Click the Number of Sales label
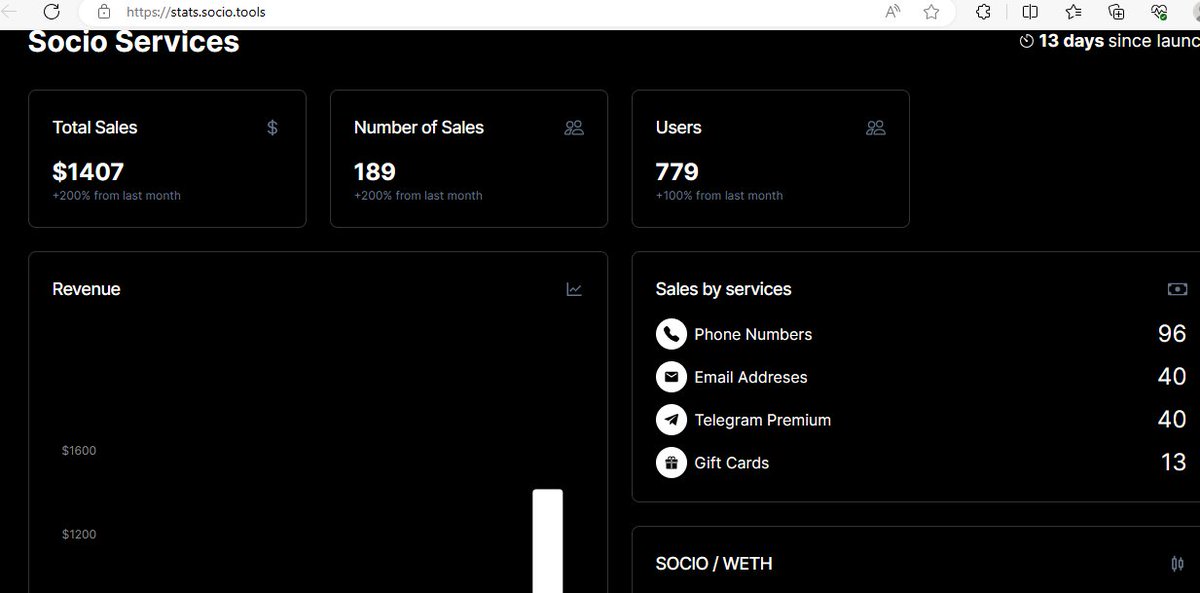This screenshot has width=1200, height=593. [419, 128]
